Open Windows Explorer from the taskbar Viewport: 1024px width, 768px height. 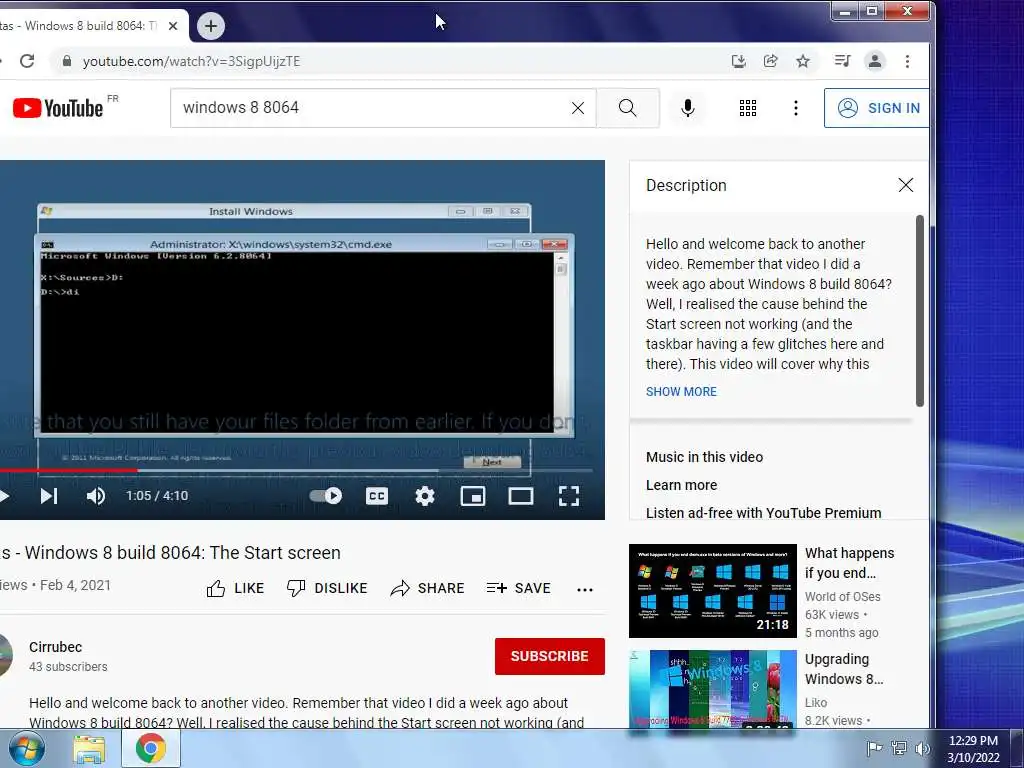click(89, 749)
